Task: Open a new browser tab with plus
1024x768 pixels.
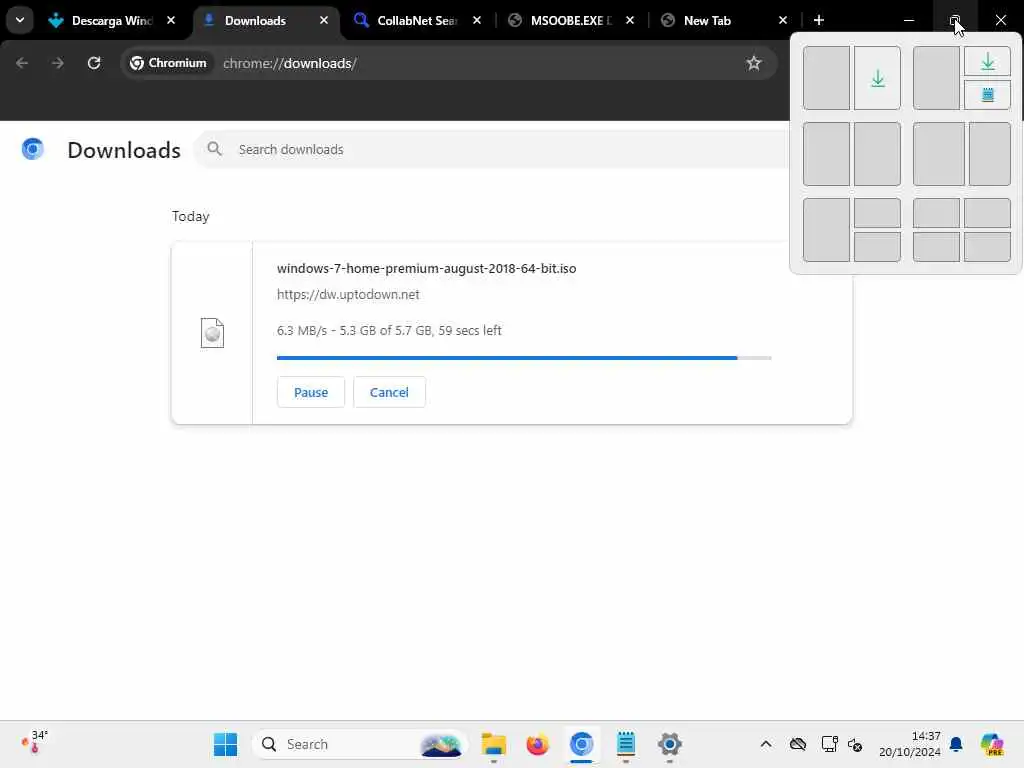Action: pyautogui.click(x=819, y=20)
